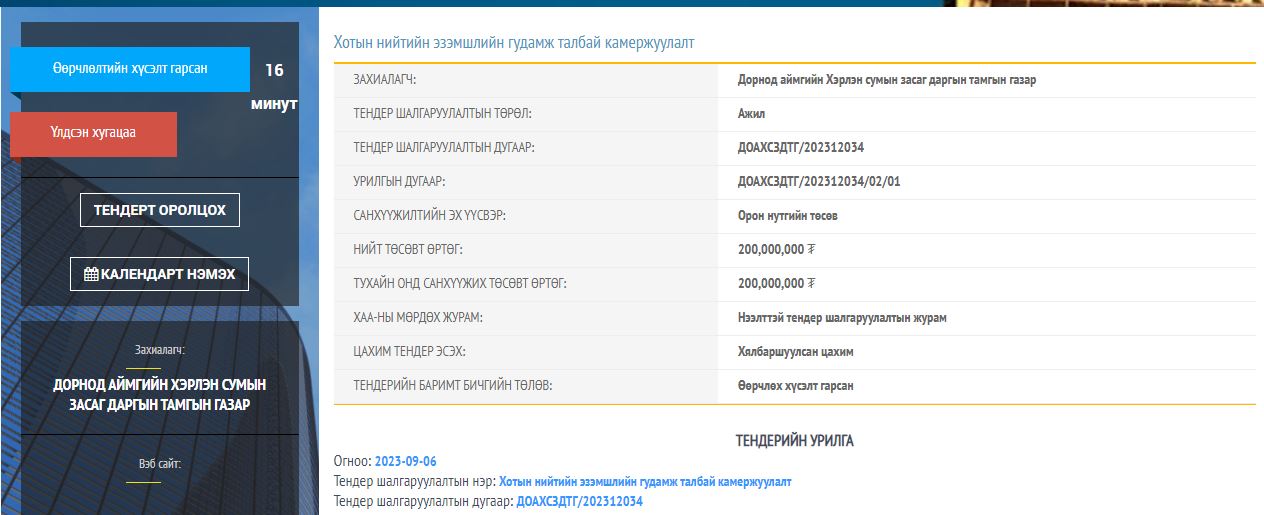Click the sidebar customer name ДОРНОД АЙМГИЙН ХЭРЛЭН СУМЫН
Image resolution: width=1264 pixels, height=515 pixels.
click(x=160, y=385)
